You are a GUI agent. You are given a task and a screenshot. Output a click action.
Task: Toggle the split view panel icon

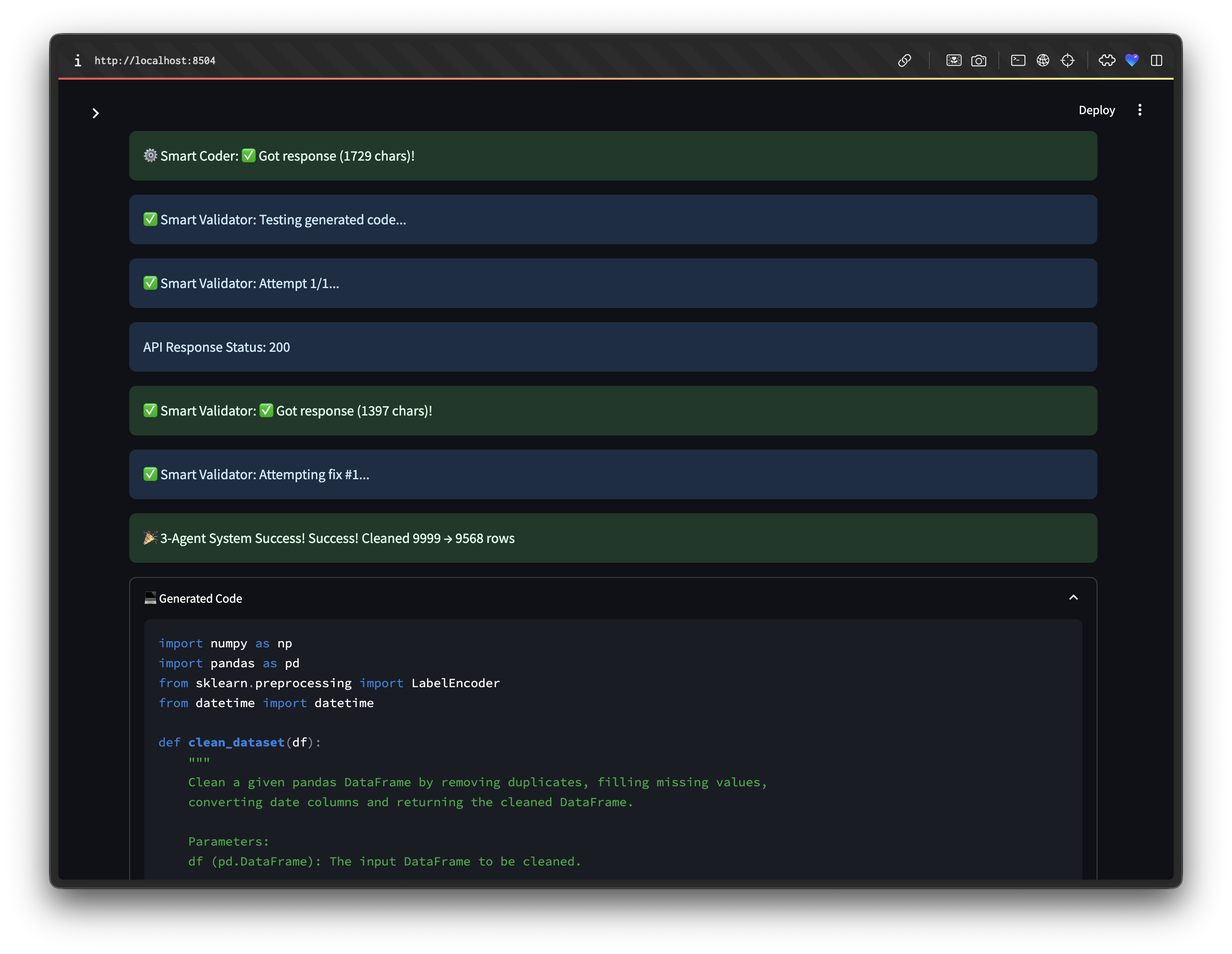pos(1156,60)
